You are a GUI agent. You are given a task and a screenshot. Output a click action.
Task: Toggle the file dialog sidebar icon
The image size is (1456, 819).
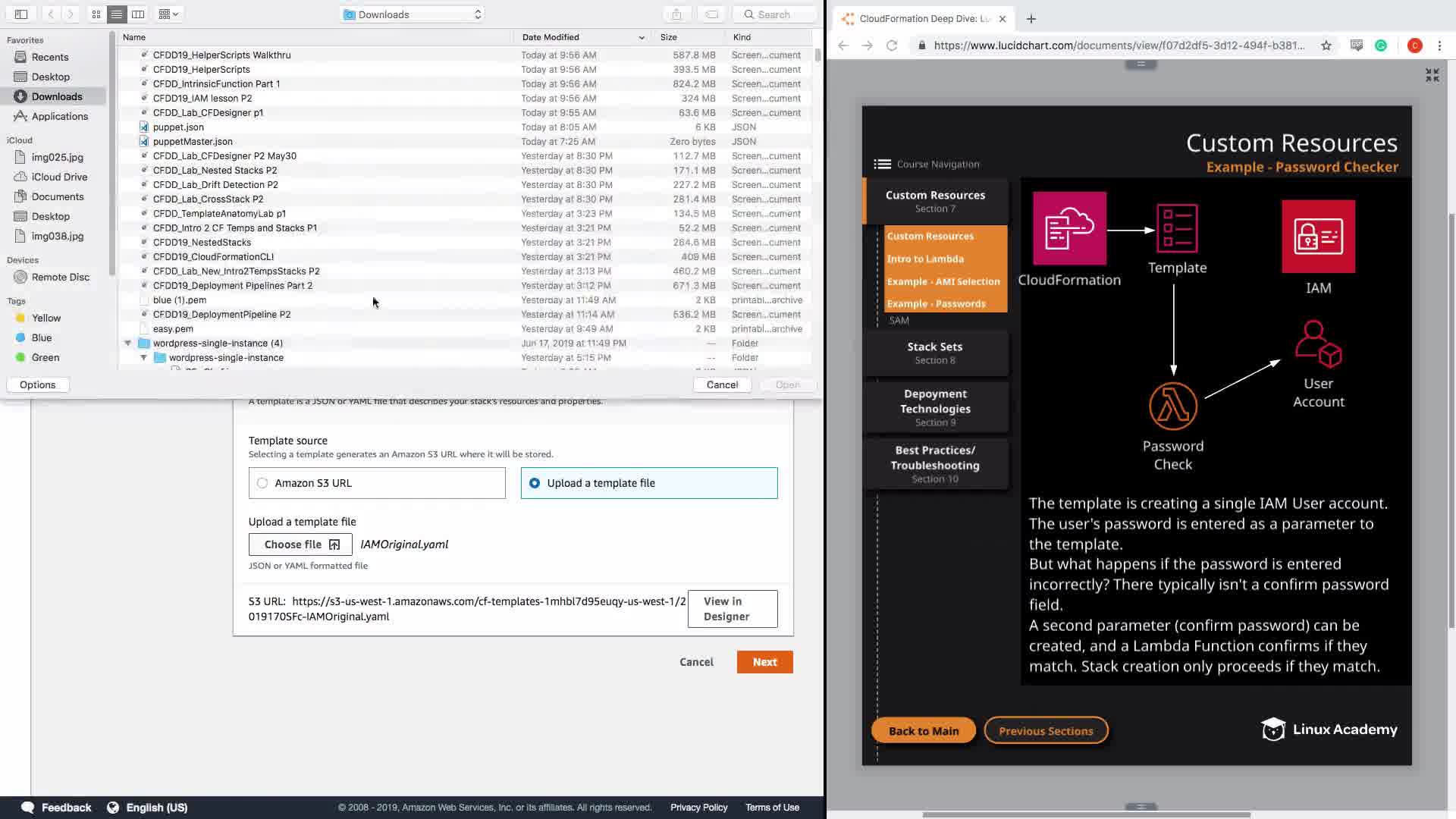21,14
